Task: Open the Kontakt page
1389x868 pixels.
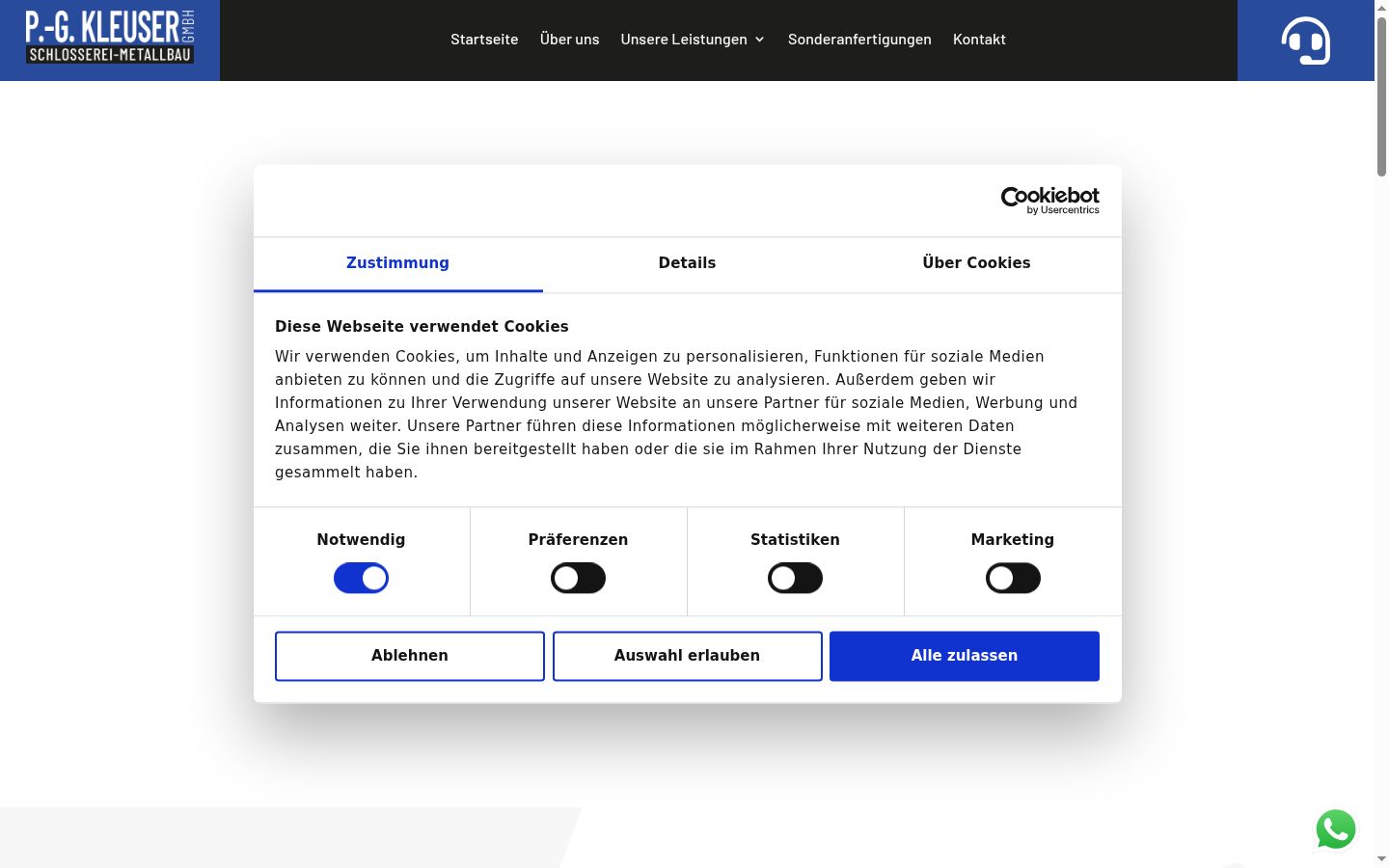Action: [x=979, y=40]
